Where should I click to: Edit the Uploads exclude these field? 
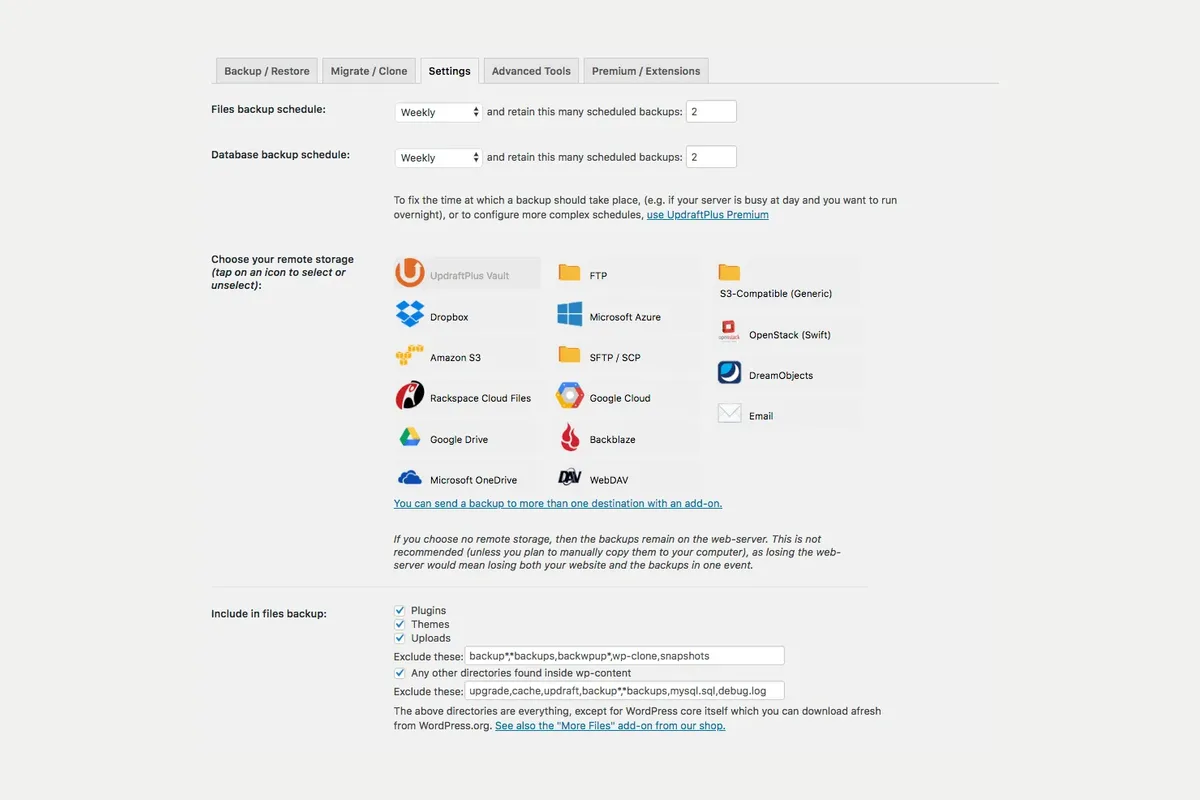click(x=625, y=656)
